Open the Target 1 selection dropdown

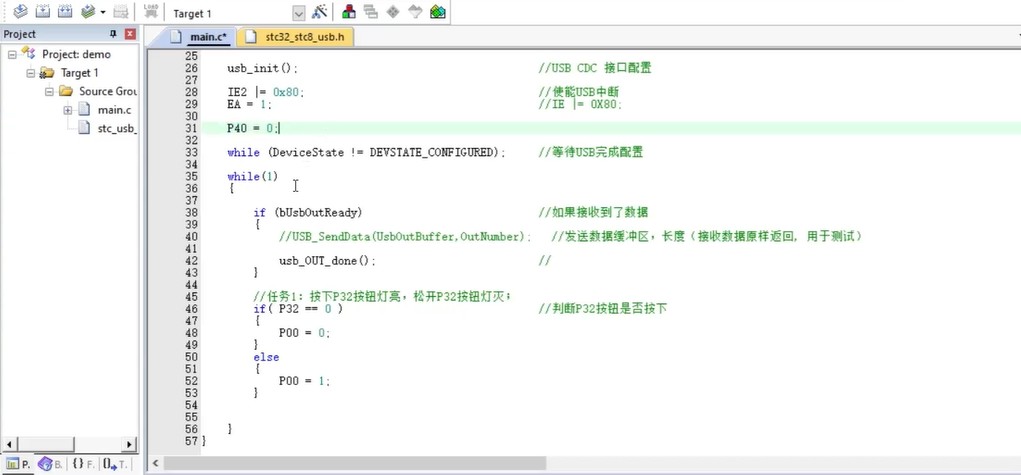point(299,13)
